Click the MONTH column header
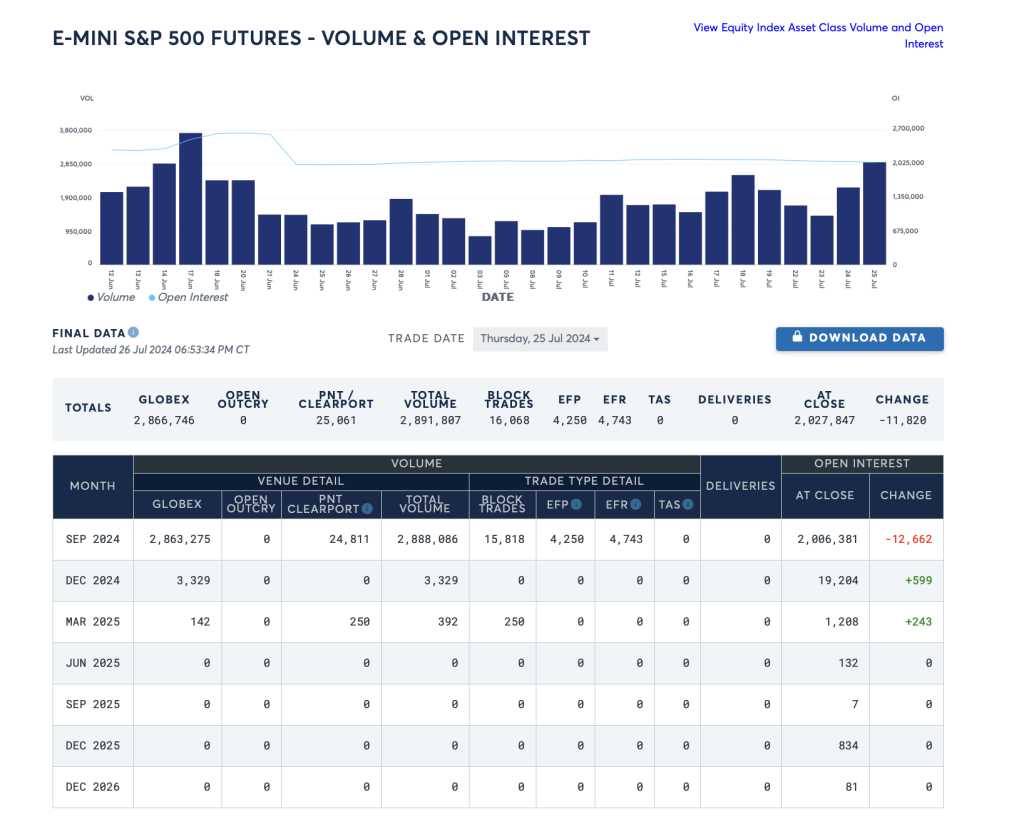This screenshot has width=1024, height=827. [x=93, y=486]
